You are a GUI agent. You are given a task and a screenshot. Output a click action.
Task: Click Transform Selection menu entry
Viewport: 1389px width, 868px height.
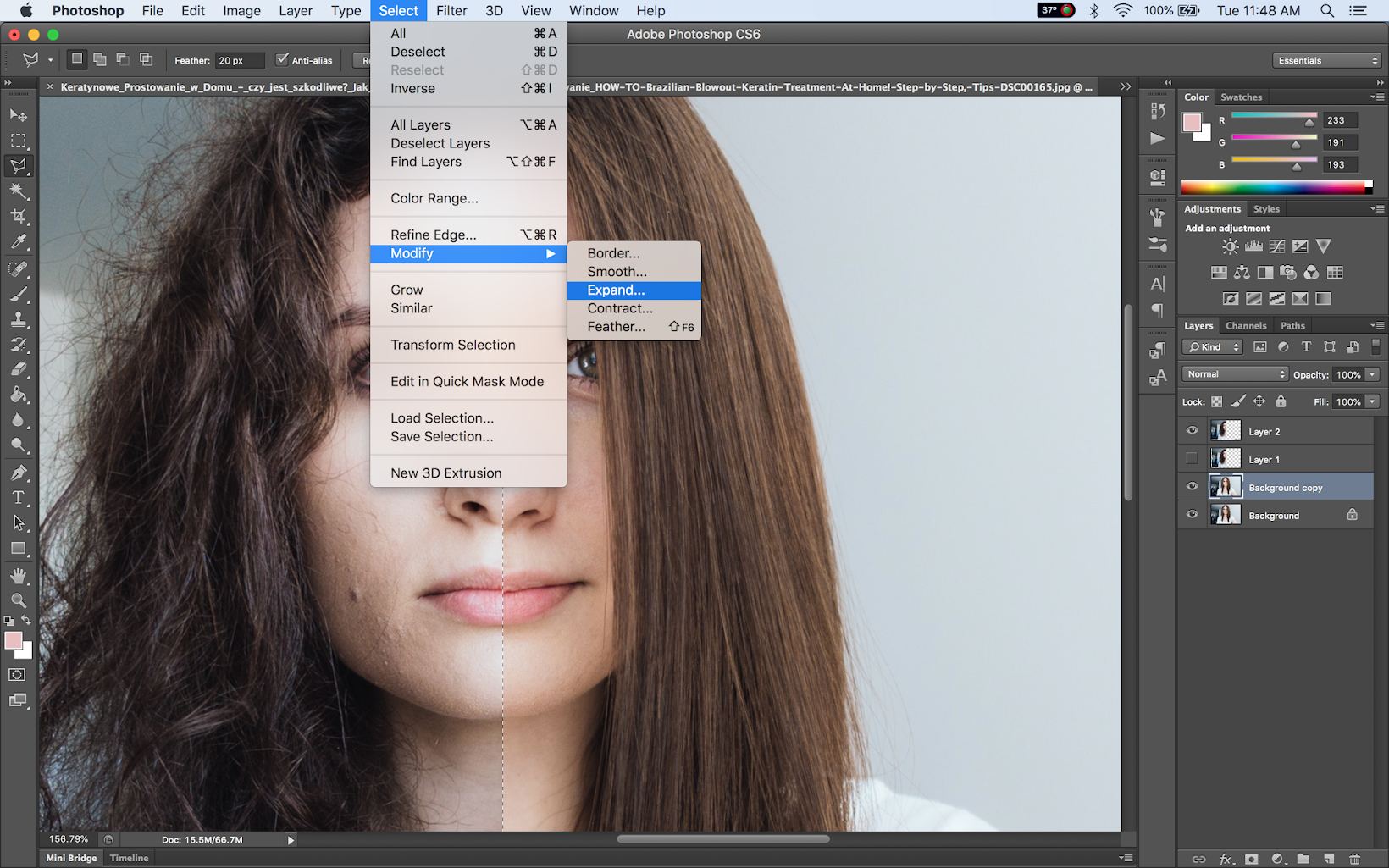[452, 345]
